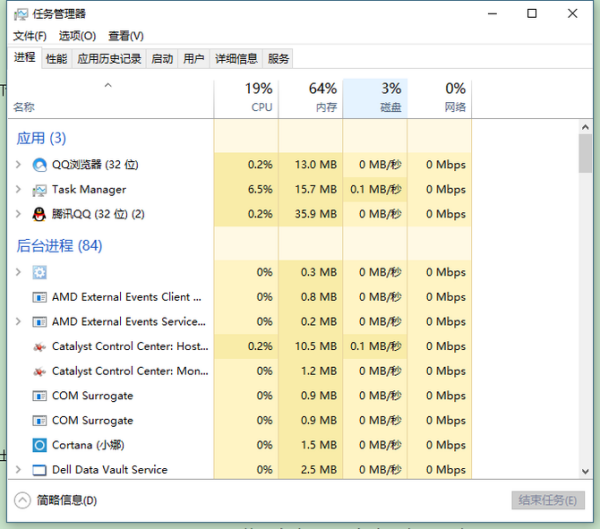600x529 pixels.
Task: Collapse to 简略信息 view with arrow toggle
Action: [x=22, y=500]
